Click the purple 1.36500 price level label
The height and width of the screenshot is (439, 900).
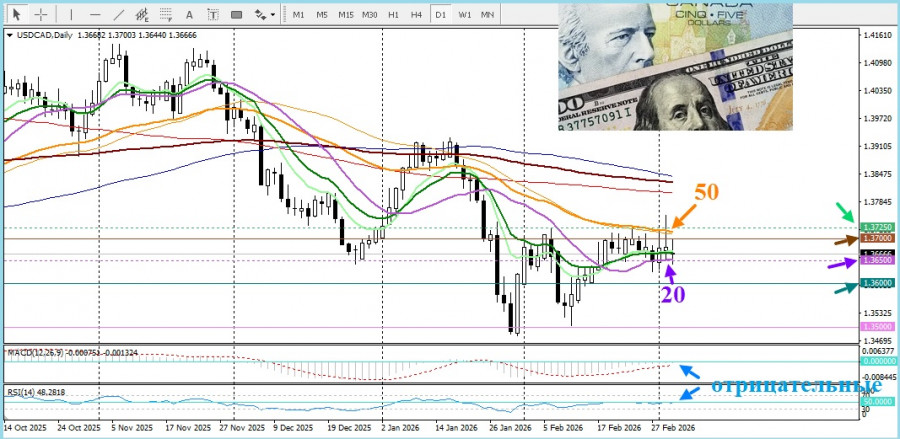click(x=878, y=261)
